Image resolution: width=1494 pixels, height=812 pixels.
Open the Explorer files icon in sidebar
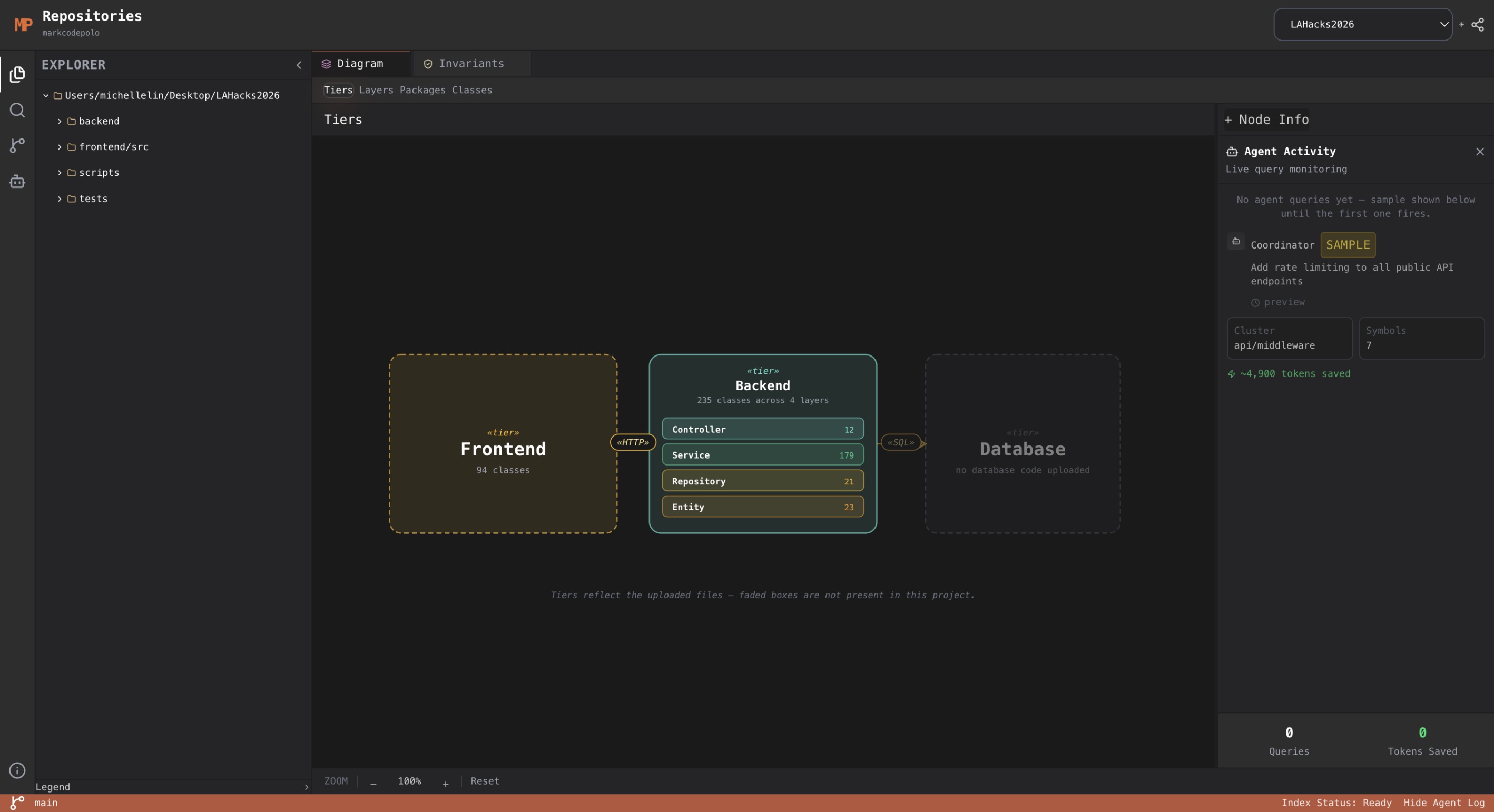[x=17, y=74]
